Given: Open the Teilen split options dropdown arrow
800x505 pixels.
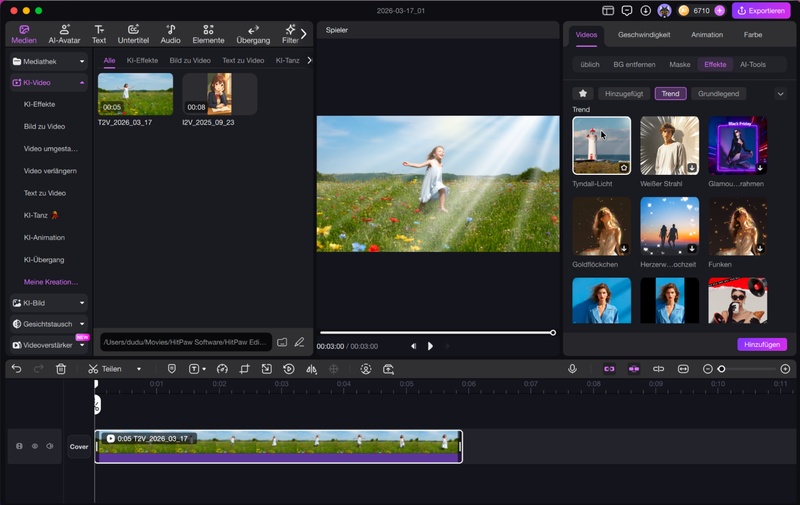Looking at the screenshot, I should point(139,369).
